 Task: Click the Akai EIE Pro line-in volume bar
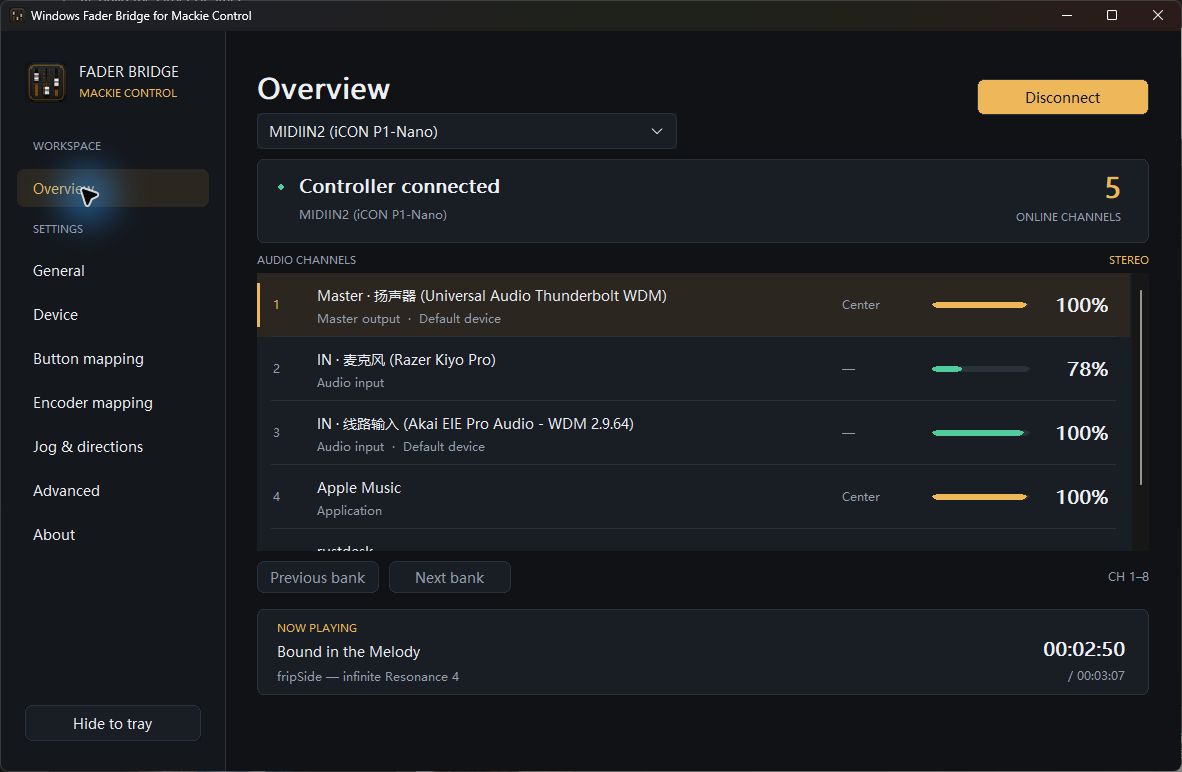(x=980, y=433)
